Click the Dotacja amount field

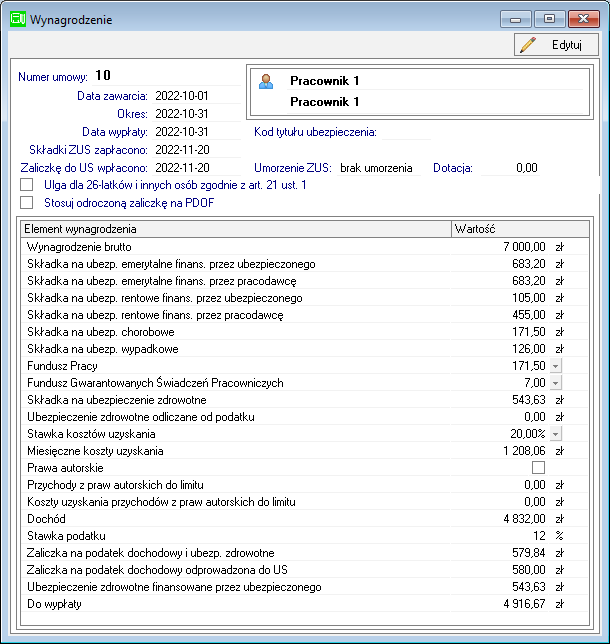[510, 168]
